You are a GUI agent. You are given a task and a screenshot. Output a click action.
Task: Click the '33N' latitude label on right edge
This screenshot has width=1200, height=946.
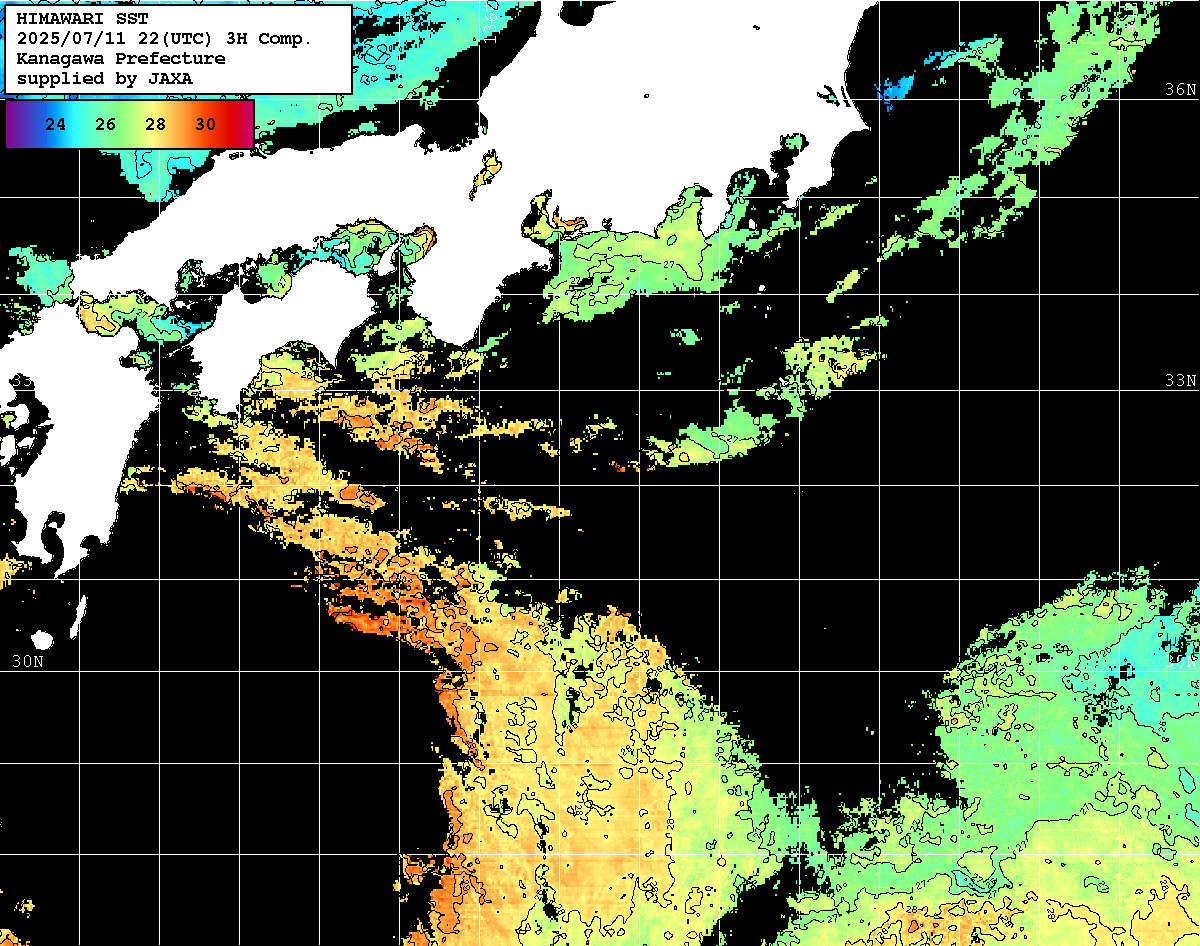pyautogui.click(x=1180, y=381)
